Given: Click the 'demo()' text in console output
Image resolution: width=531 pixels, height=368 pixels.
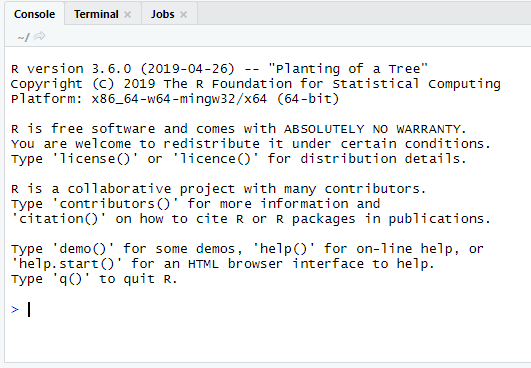Looking at the screenshot, I should 83,248.
